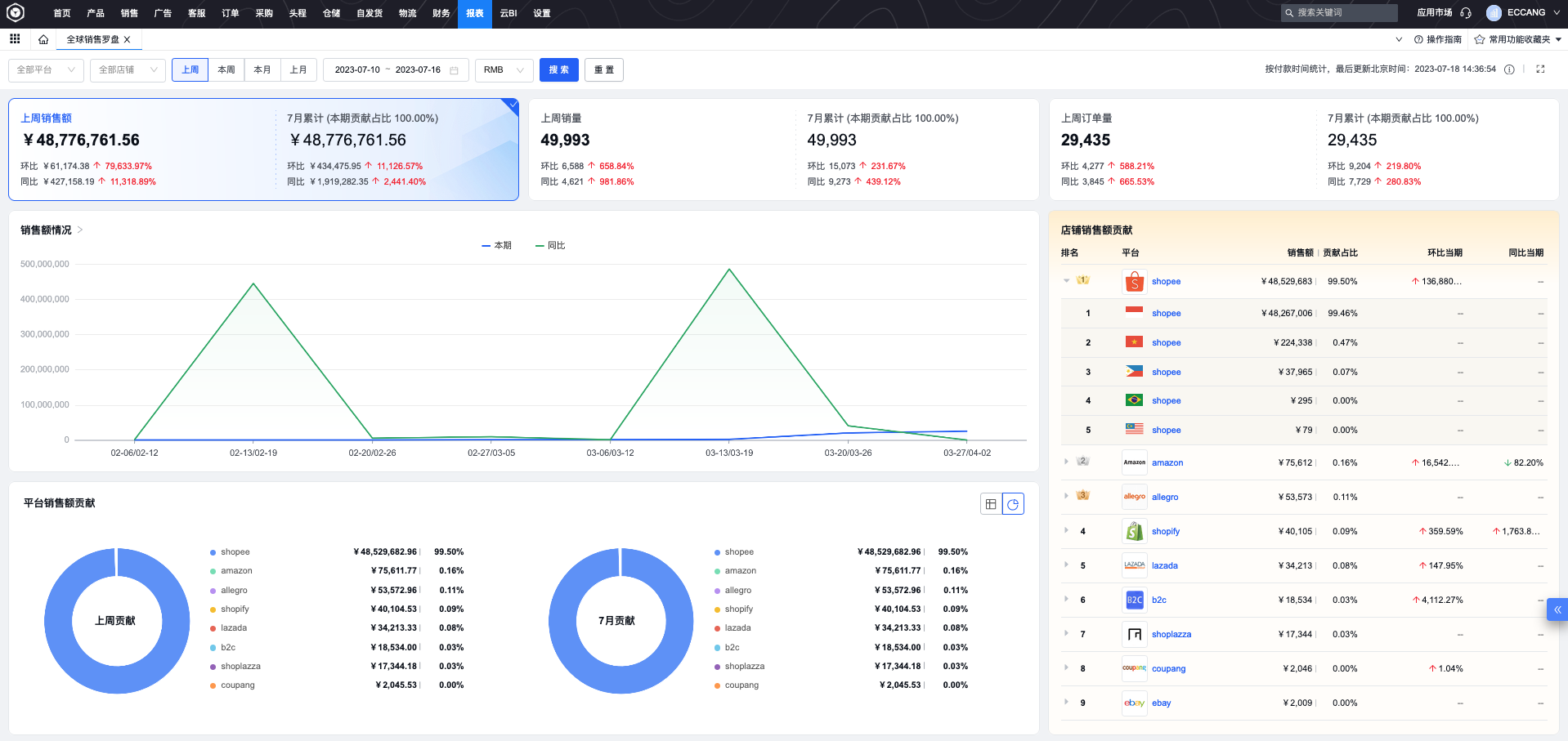Select the 本周 time range option
This screenshot has width=1568, height=741.
point(226,70)
